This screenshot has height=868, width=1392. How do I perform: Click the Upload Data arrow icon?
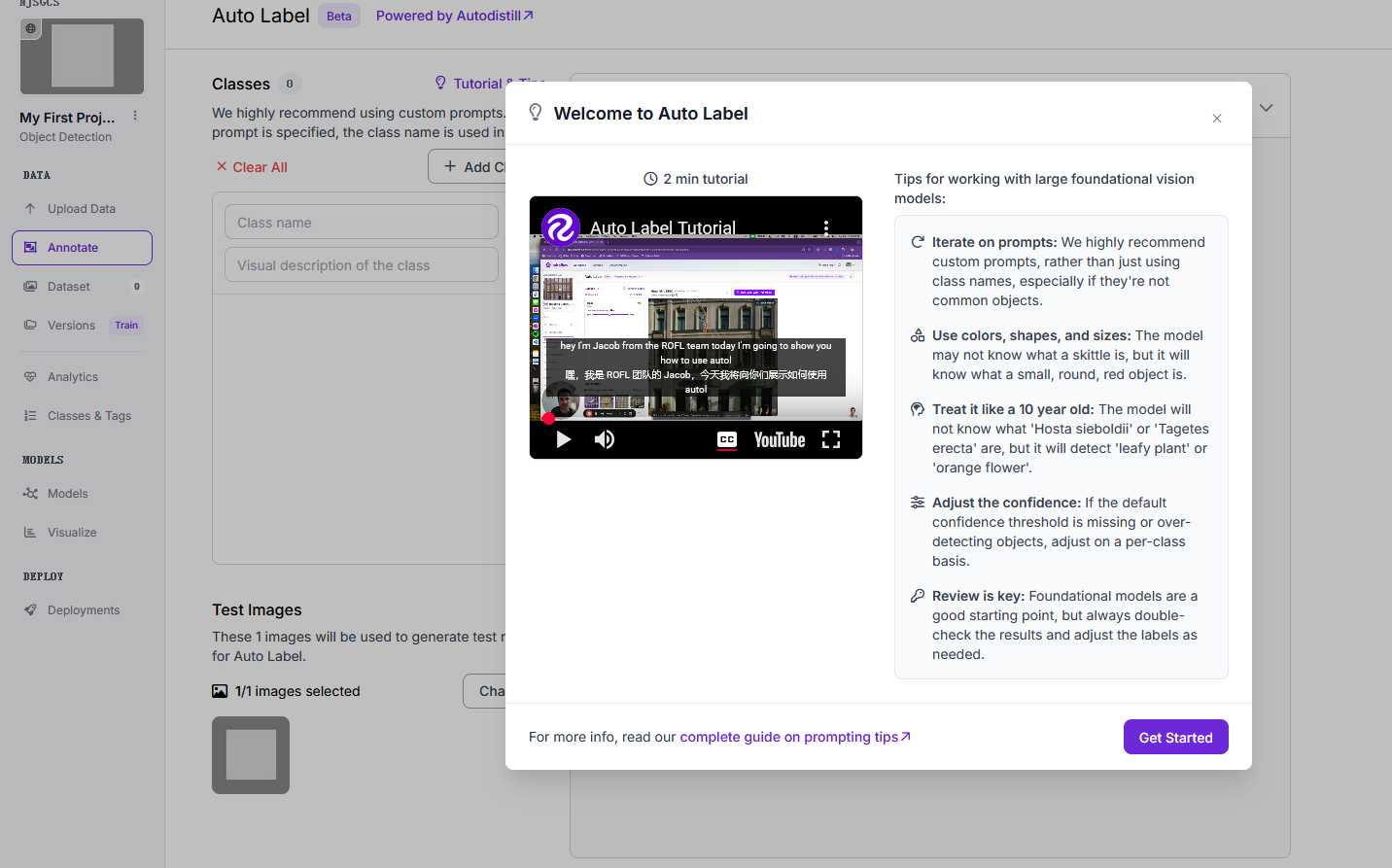click(30, 209)
